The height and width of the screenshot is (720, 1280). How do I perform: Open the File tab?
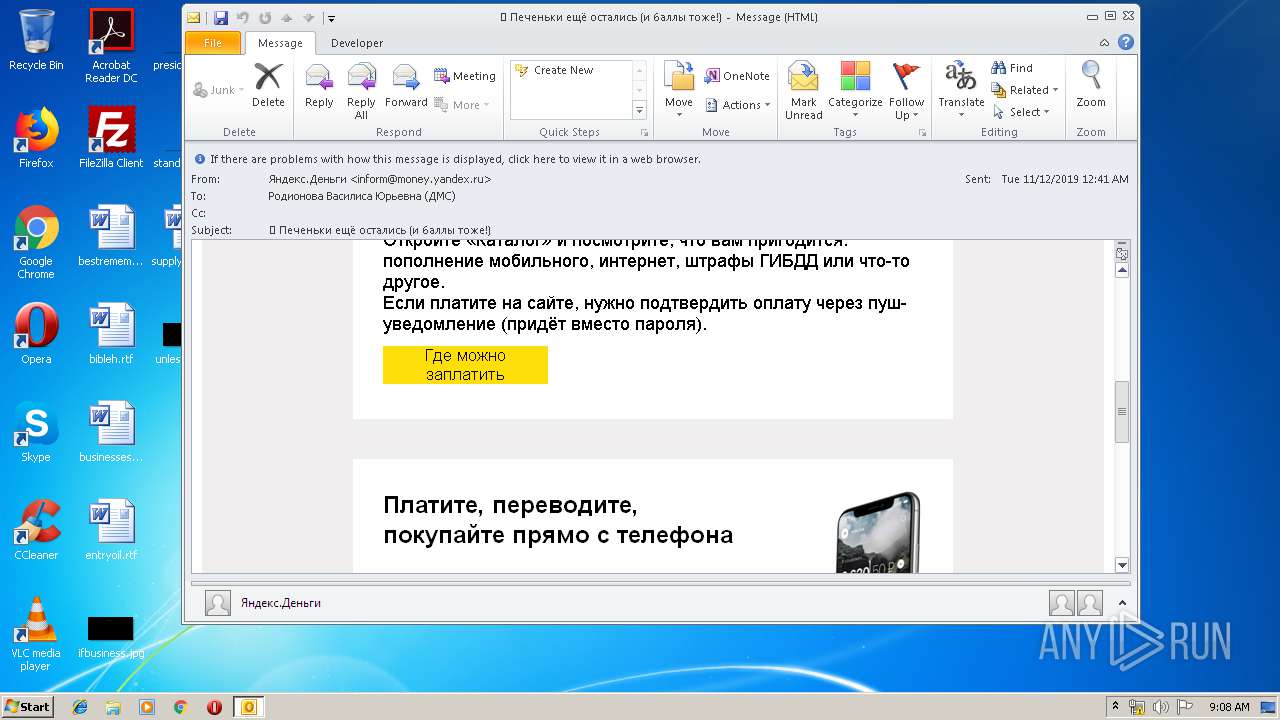(x=213, y=43)
